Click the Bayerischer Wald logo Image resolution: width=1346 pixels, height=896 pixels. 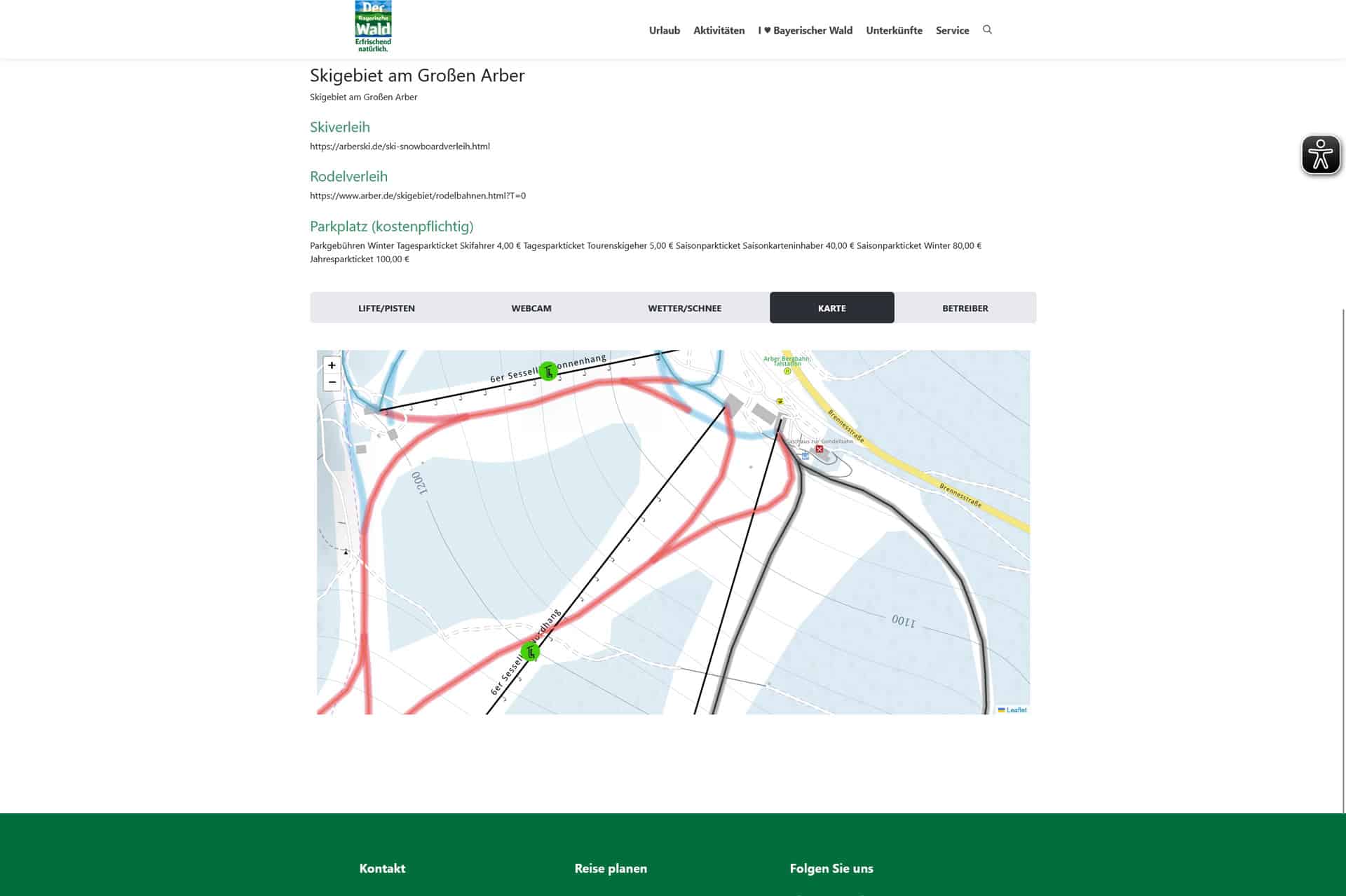tap(373, 27)
